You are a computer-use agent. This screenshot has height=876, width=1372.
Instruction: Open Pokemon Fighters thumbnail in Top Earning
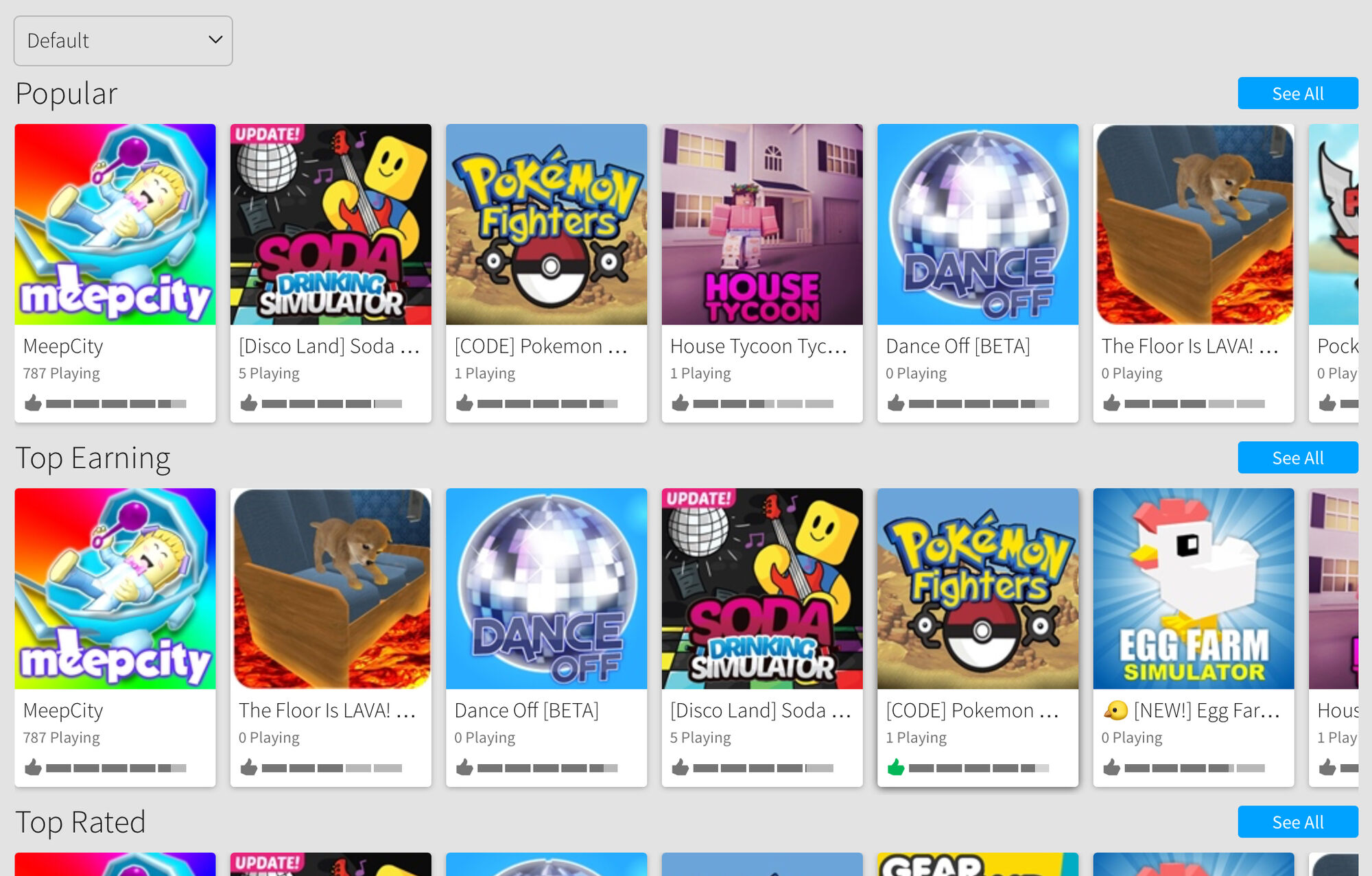pyautogui.click(x=978, y=589)
